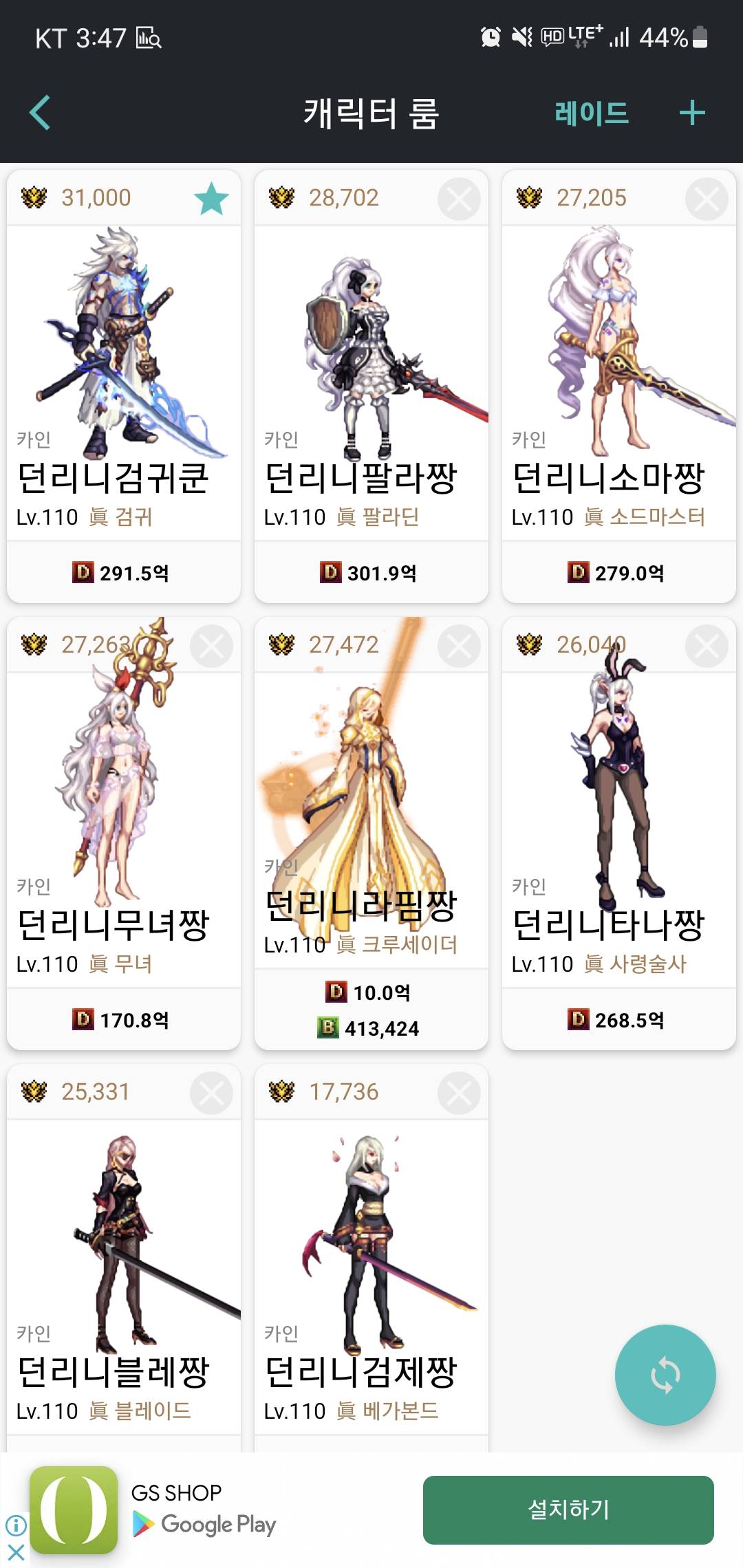The width and height of the screenshot is (743, 1568).
Task: Tap the GS SHOP app icon
Action: pyautogui.click(x=74, y=1510)
